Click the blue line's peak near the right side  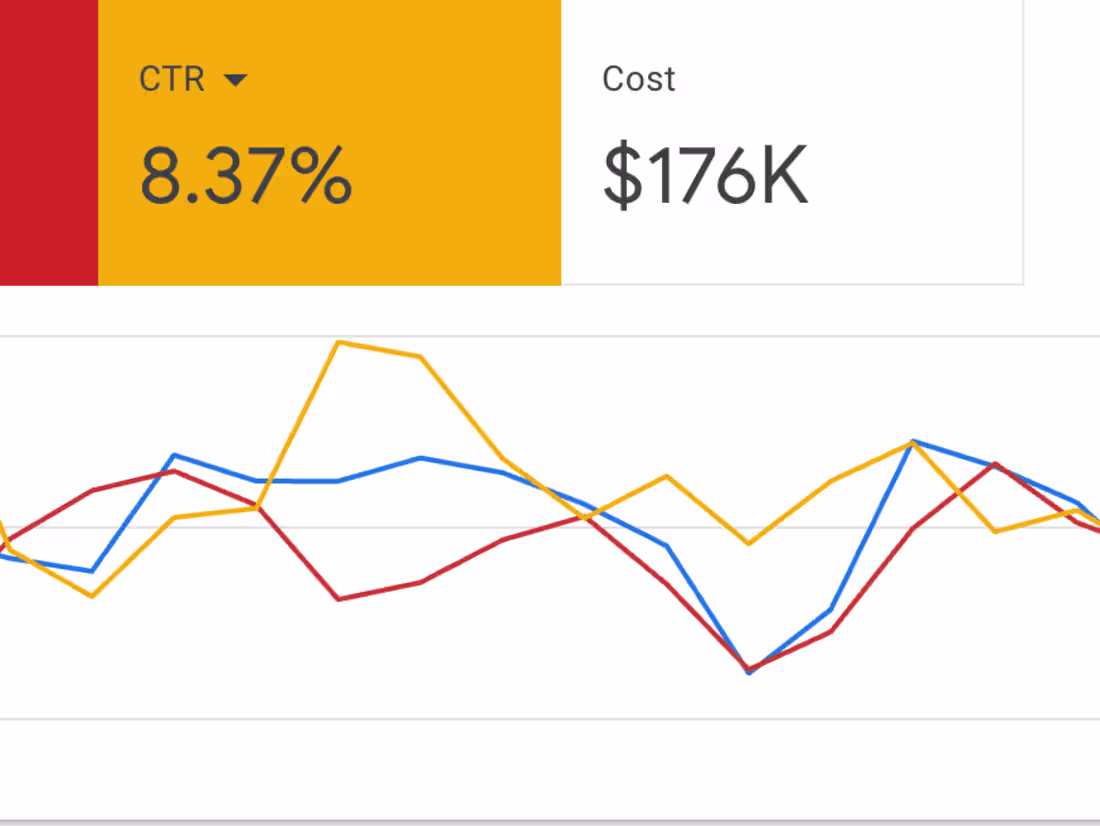click(913, 440)
